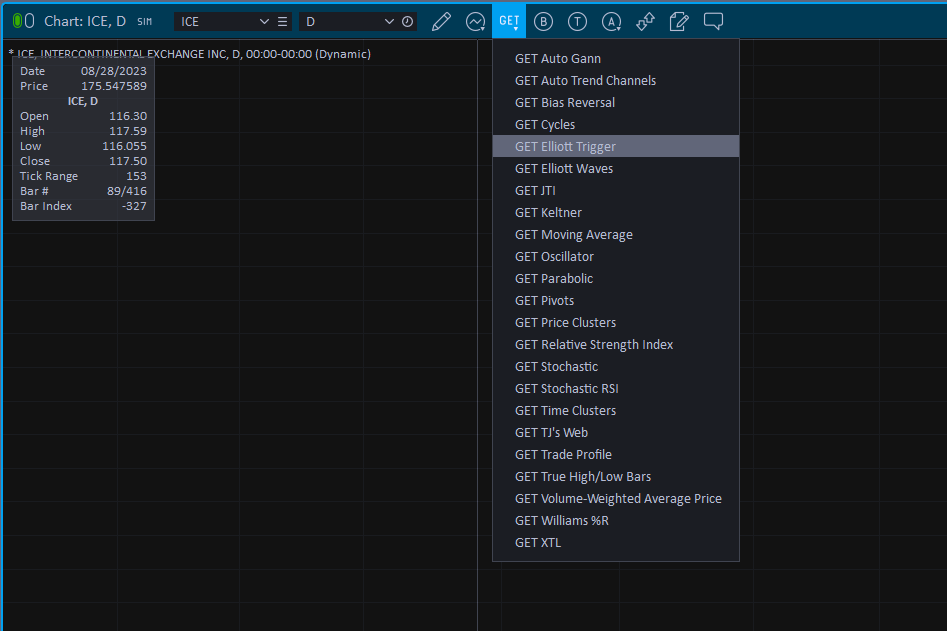Click the Bar Index value -327
The width and height of the screenshot is (947, 631).
pyautogui.click(x=134, y=206)
